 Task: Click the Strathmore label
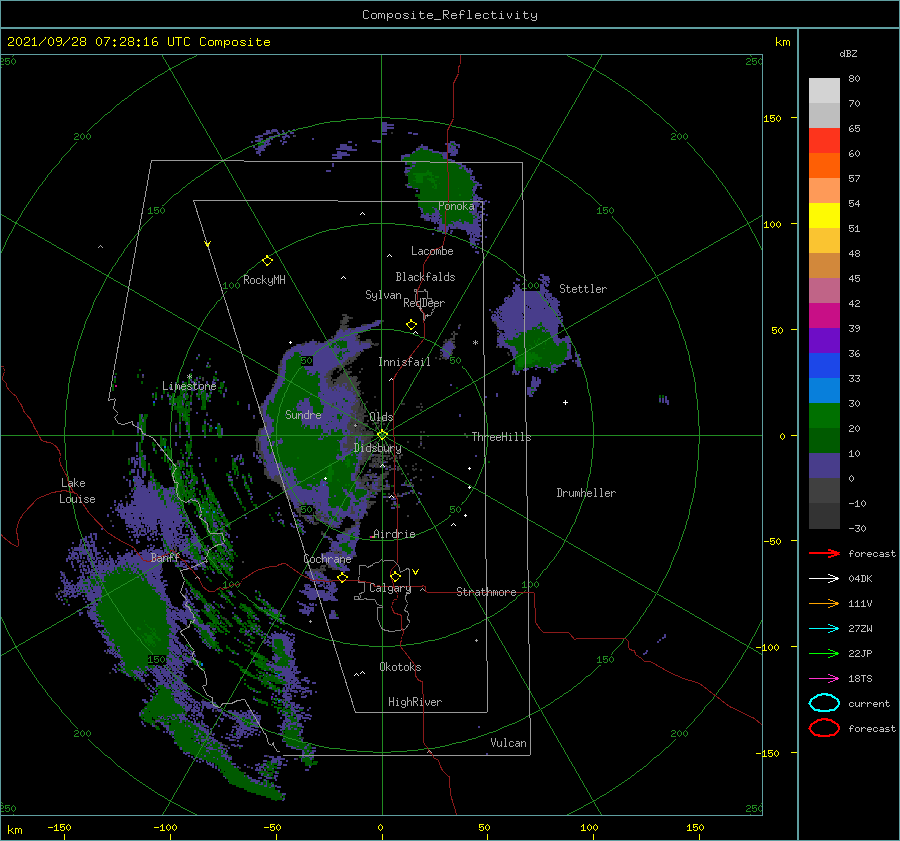pos(486,592)
